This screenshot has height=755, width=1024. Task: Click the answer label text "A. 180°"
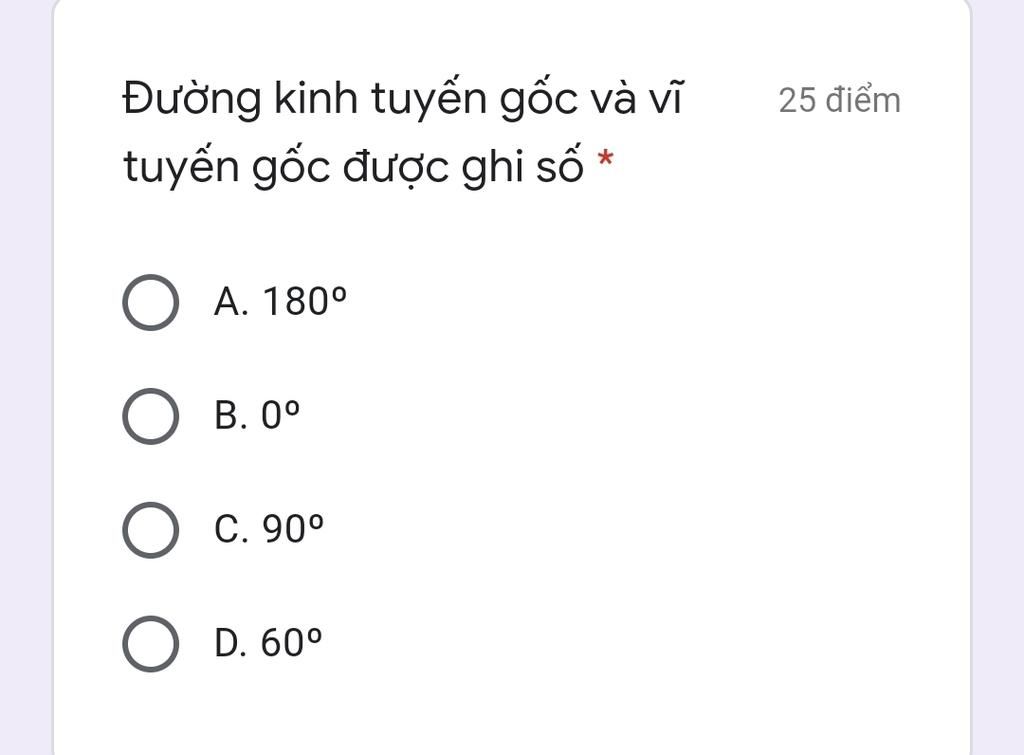pyautogui.click(x=280, y=302)
